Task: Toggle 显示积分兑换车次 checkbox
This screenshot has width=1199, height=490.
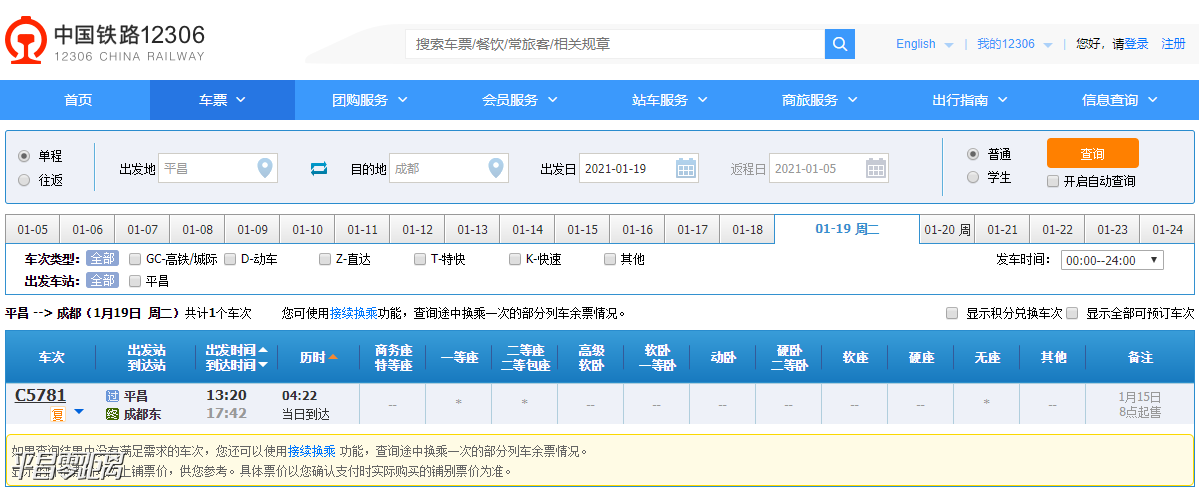Action: pyautogui.click(x=952, y=313)
